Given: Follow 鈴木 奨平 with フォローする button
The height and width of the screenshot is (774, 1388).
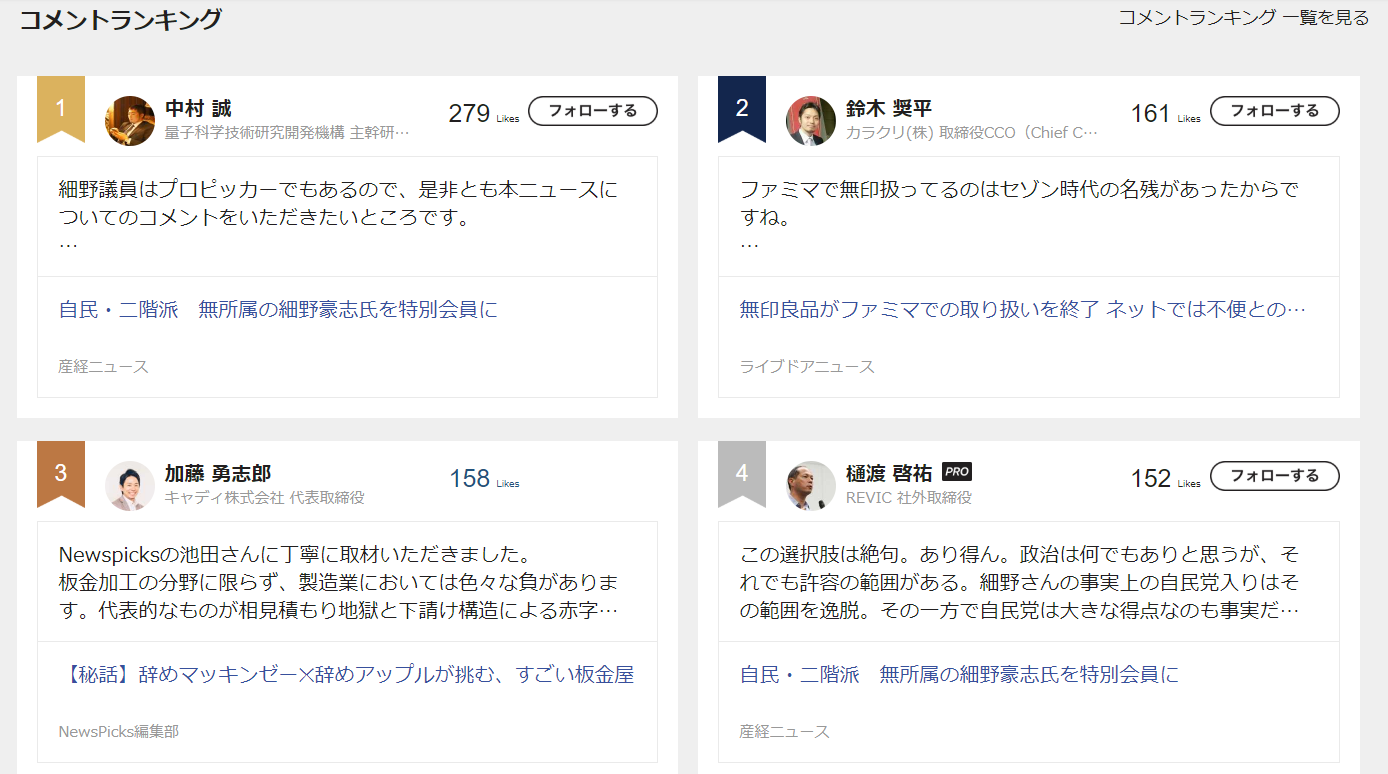Looking at the screenshot, I should click(x=1274, y=111).
